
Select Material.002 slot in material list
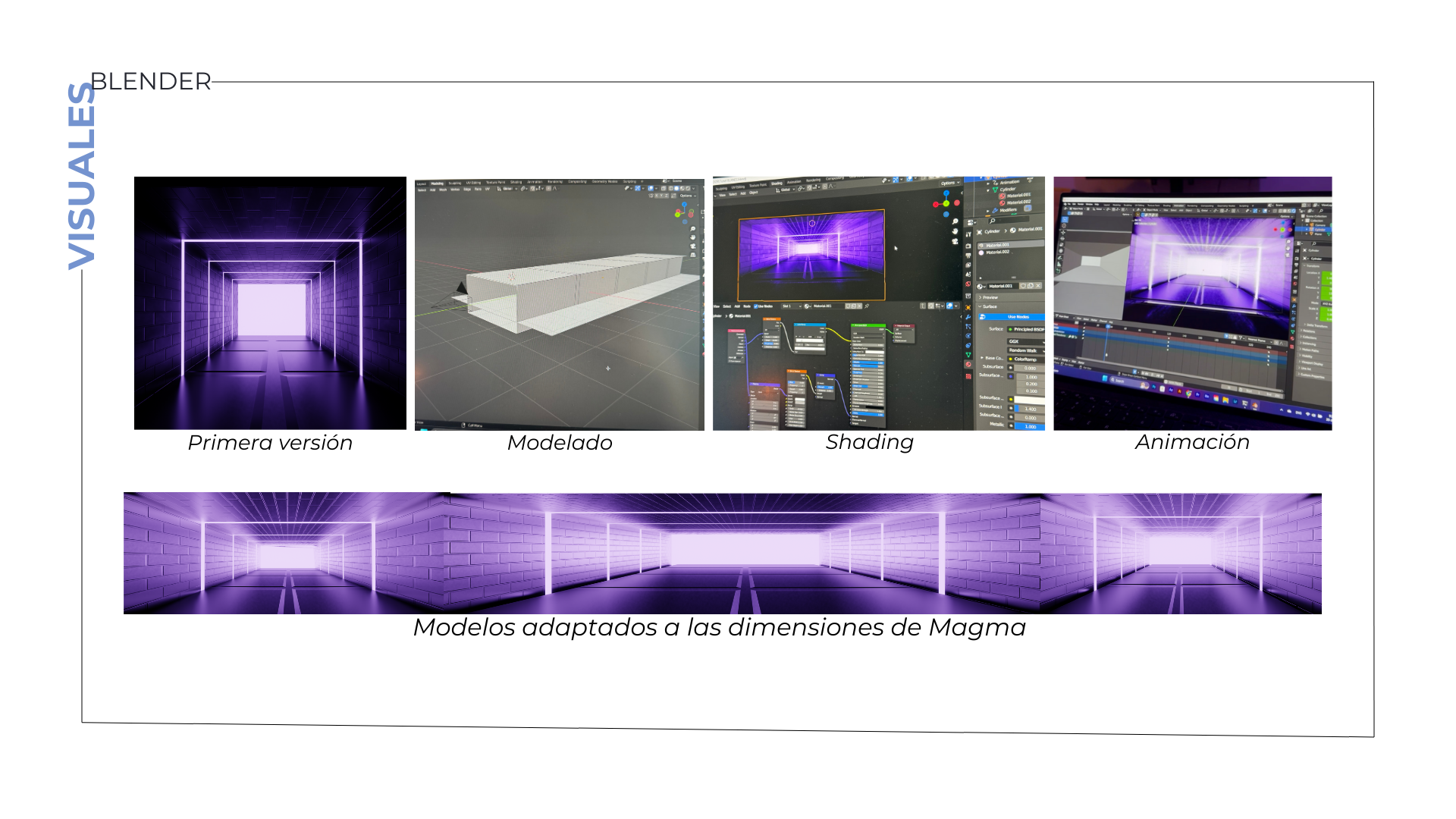tap(997, 252)
